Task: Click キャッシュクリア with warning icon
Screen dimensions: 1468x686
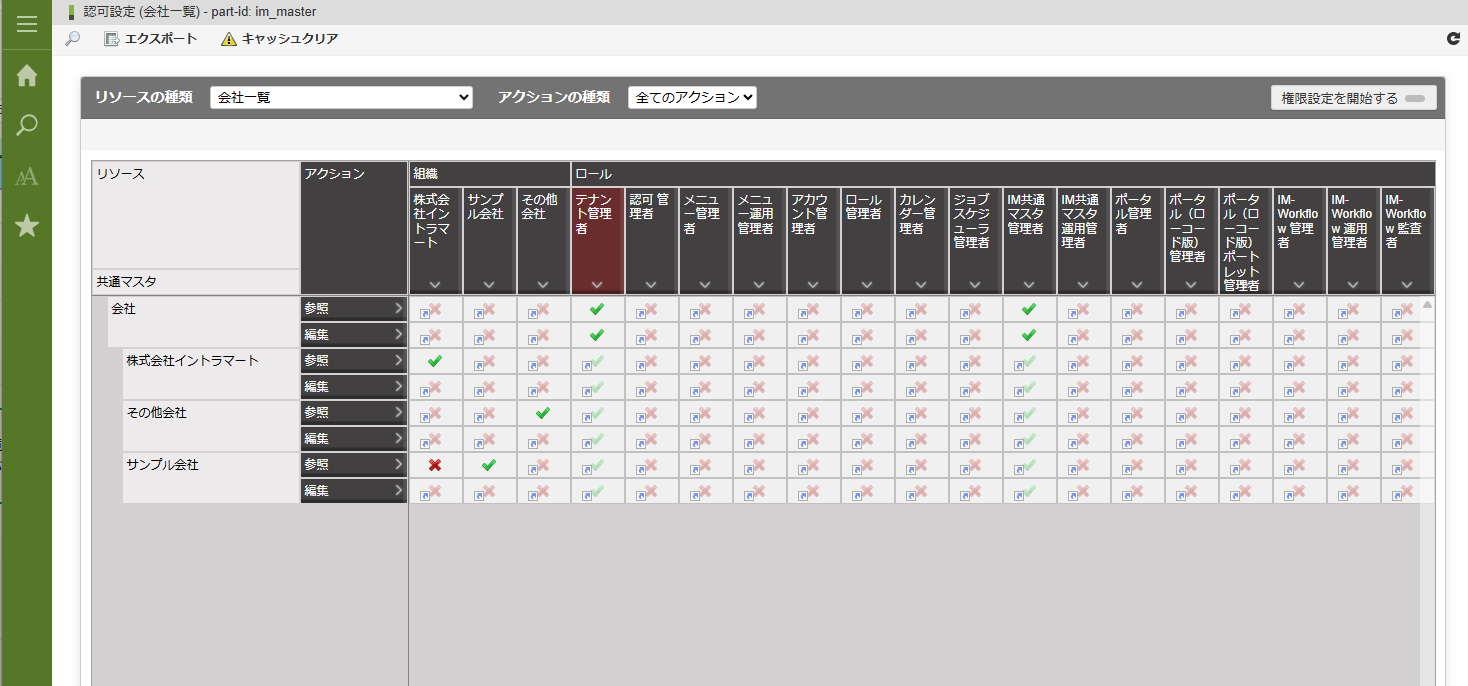Action: tap(279, 39)
